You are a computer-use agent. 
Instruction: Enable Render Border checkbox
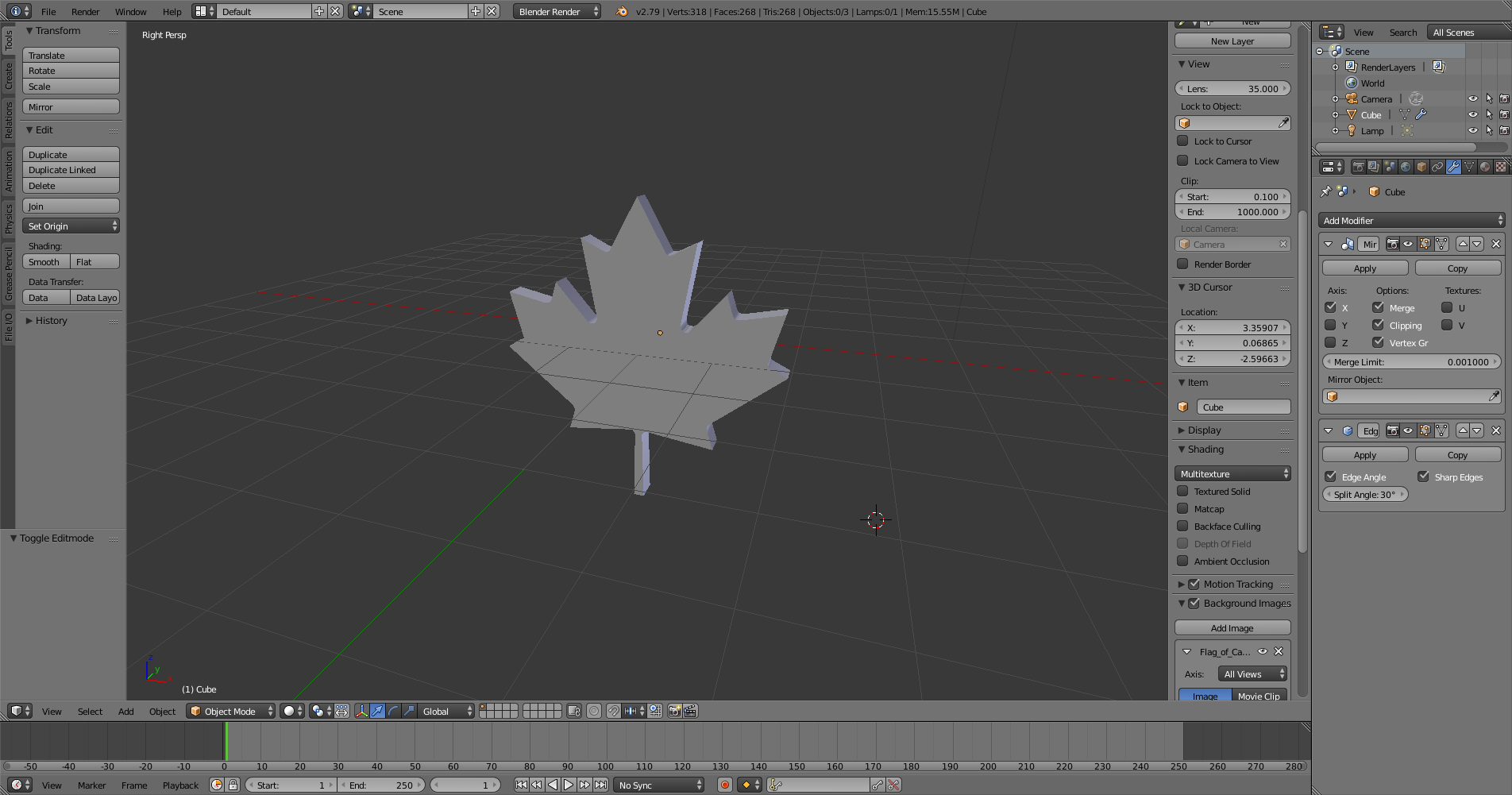[x=1182, y=264]
